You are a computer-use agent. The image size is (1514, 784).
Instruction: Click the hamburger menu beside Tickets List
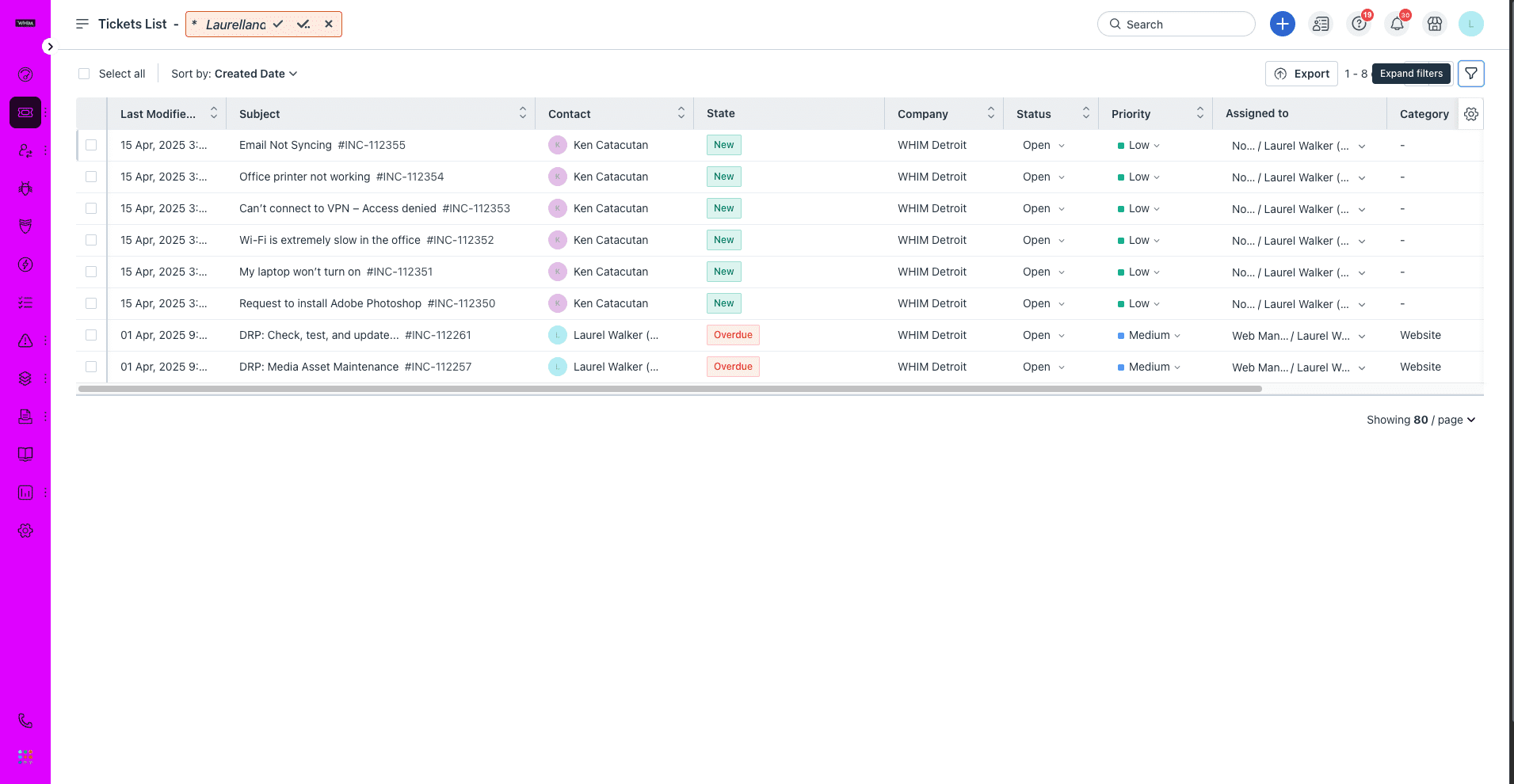(82, 24)
